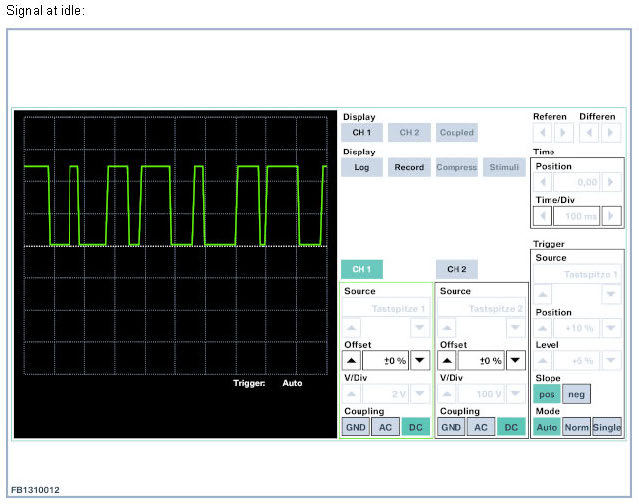This screenshot has height=504, width=639.
Task: Open CH 2 Source down arrow
Action: click(517, 328)
